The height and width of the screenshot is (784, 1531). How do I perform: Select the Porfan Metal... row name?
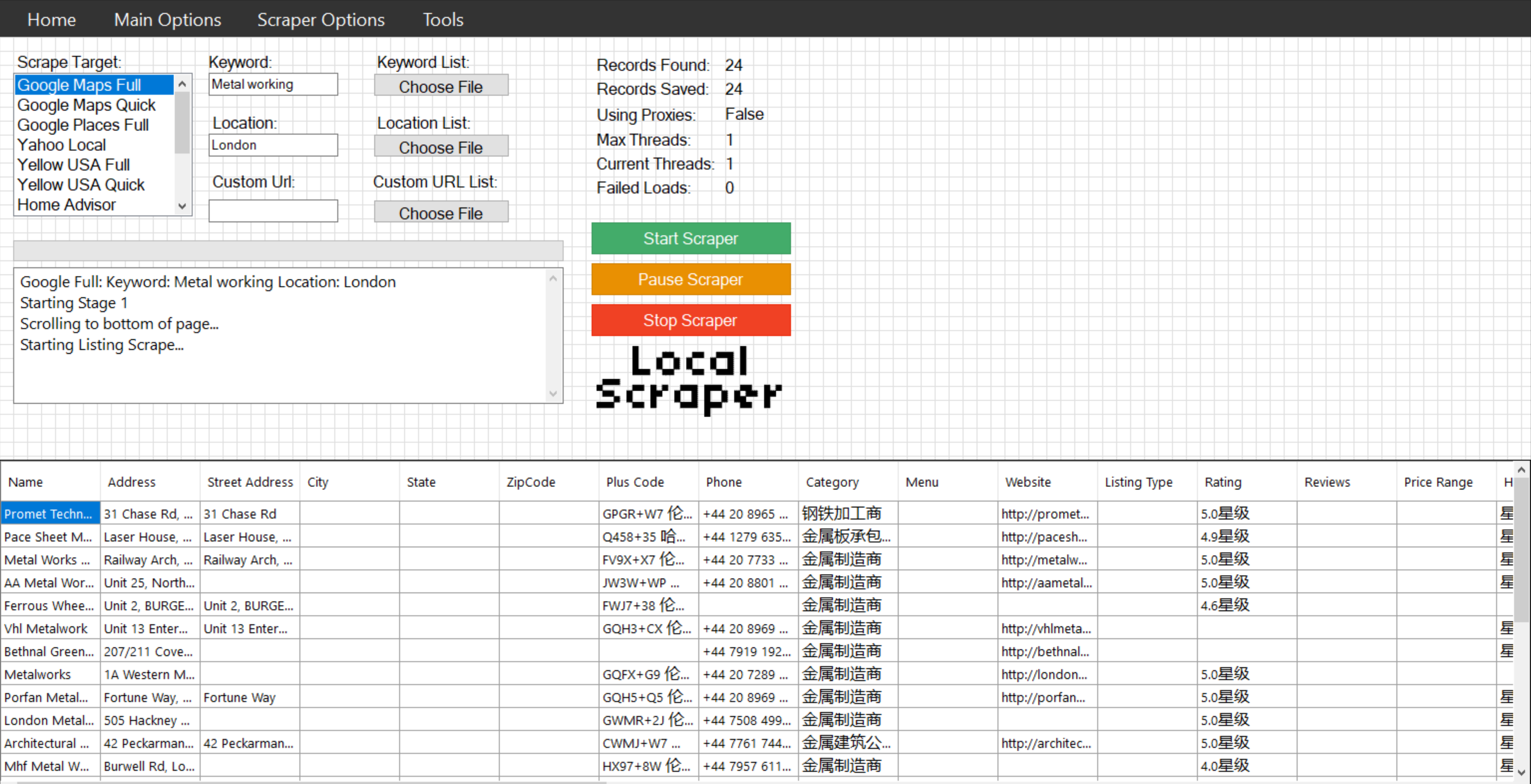click(x=51, y=697)
